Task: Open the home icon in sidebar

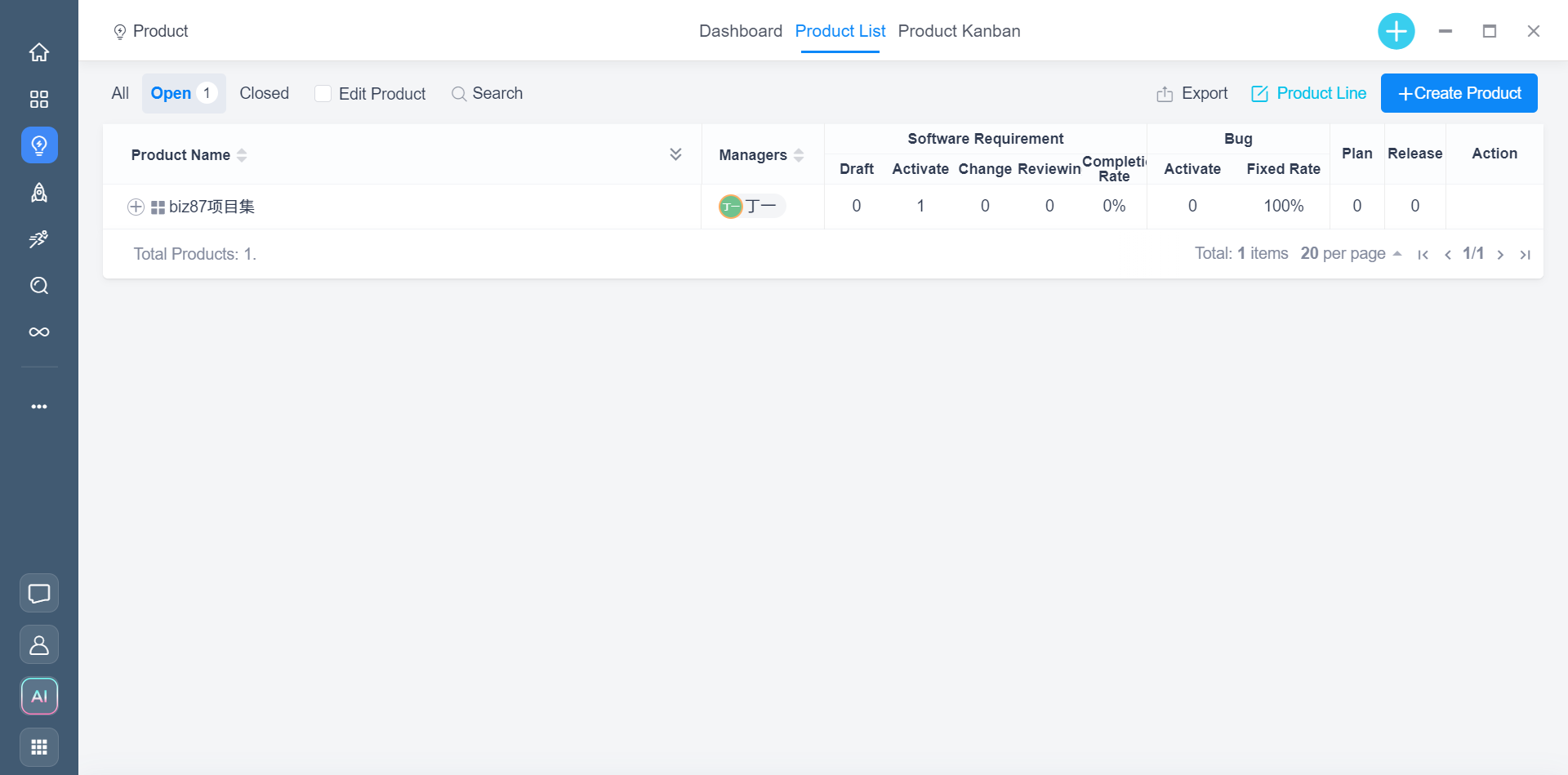Action: coord(39,52)
